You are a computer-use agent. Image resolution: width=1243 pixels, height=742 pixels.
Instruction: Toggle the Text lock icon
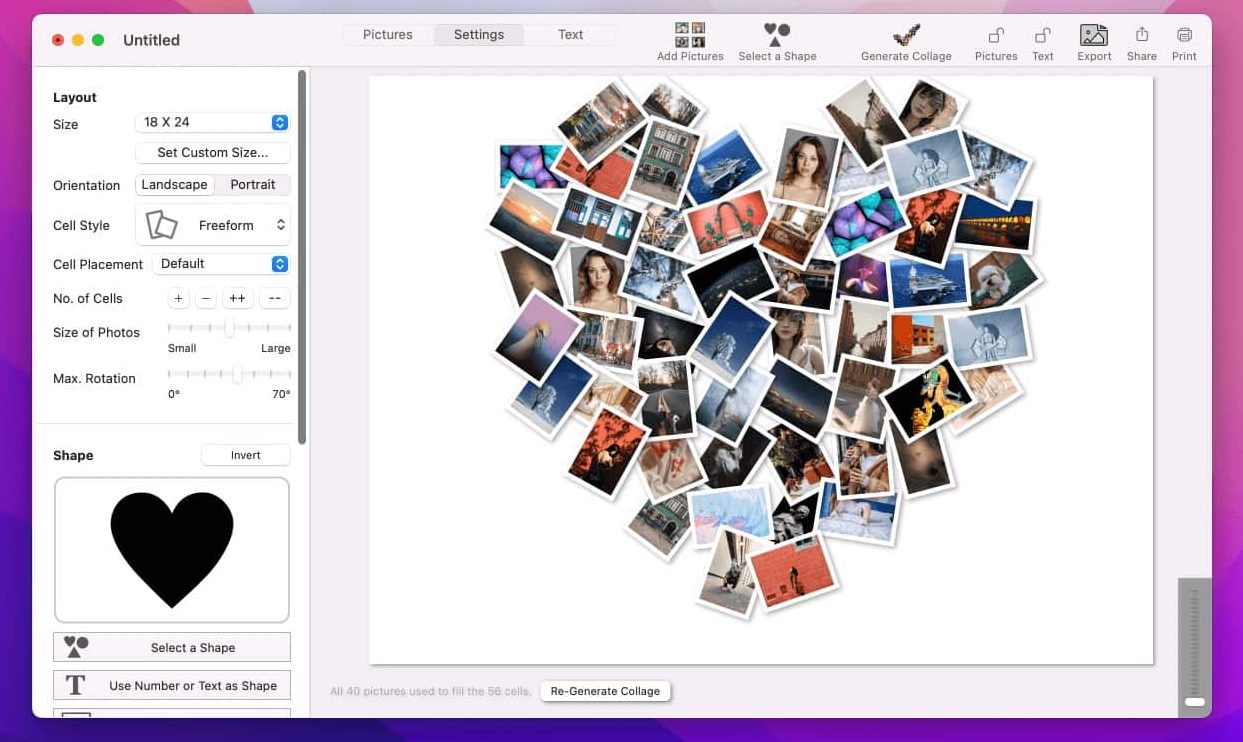coord(1042,36)
